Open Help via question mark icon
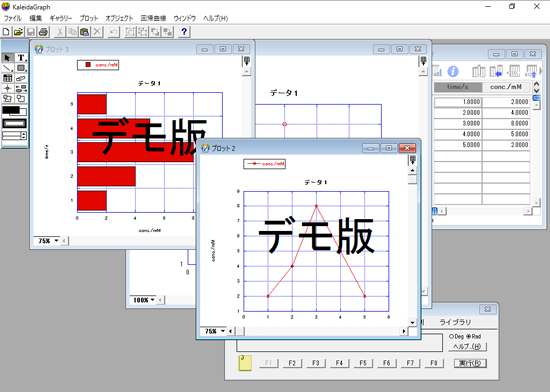Viewport: 550px width, 392px height. [x=184, y=32]
